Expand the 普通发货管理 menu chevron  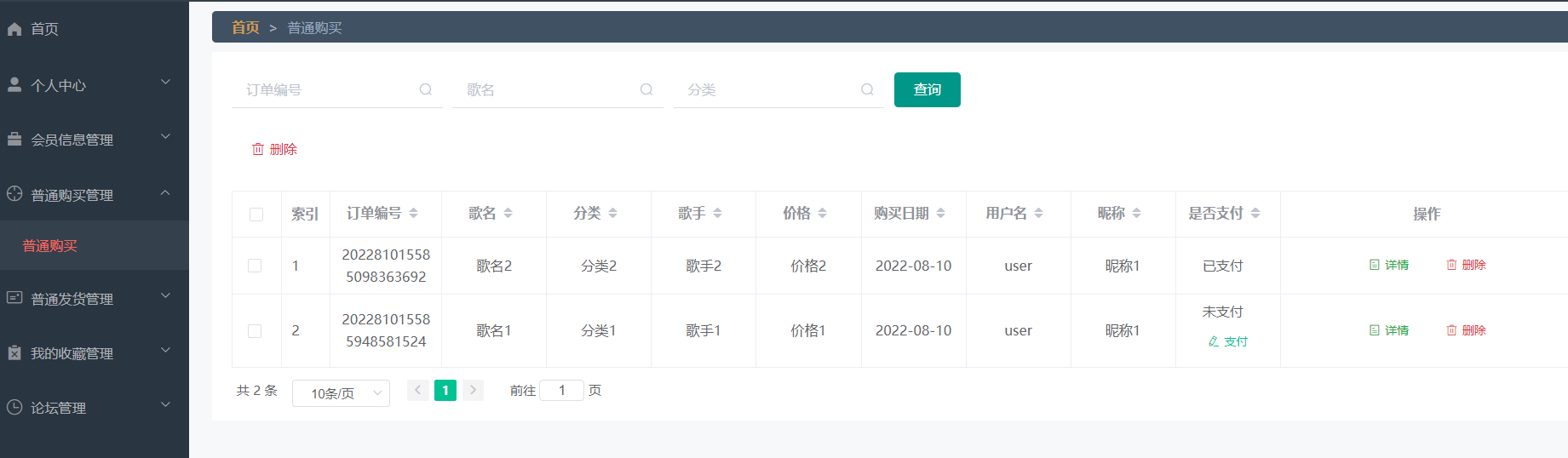tap(166, 296)
